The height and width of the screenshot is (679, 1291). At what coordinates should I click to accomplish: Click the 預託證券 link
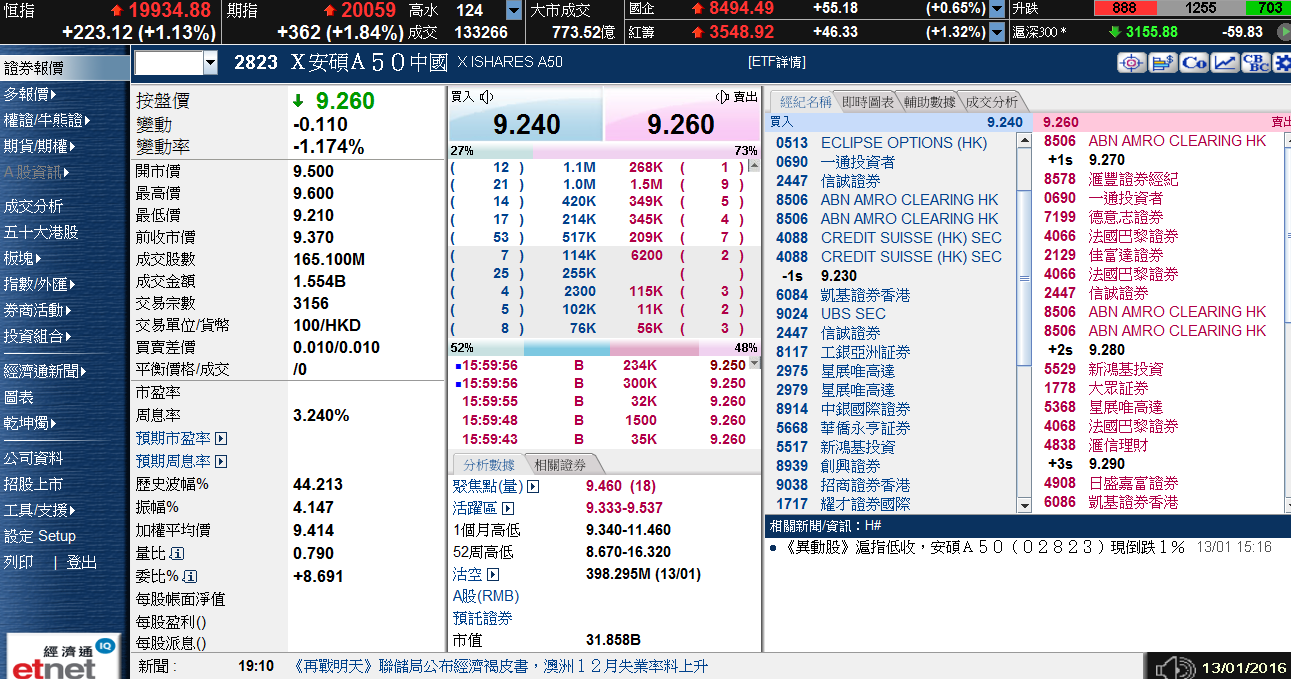(x=482, y=619)
